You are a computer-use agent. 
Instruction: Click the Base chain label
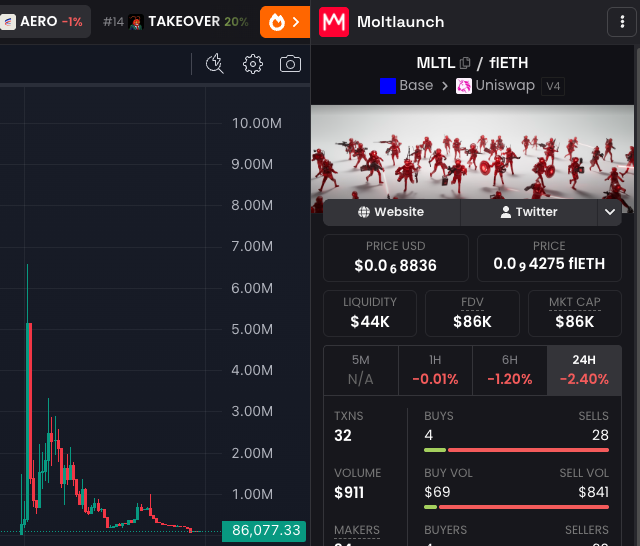[x=416, y=85]
